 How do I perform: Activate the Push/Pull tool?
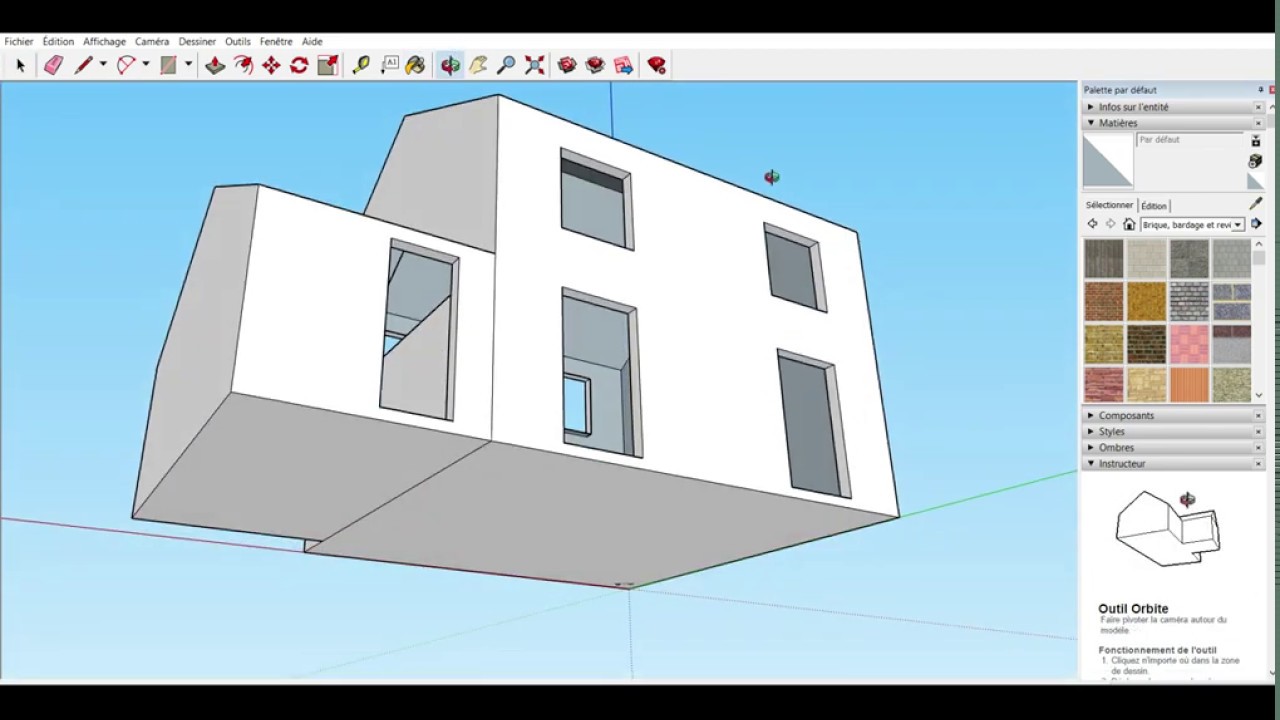[215, 66]
